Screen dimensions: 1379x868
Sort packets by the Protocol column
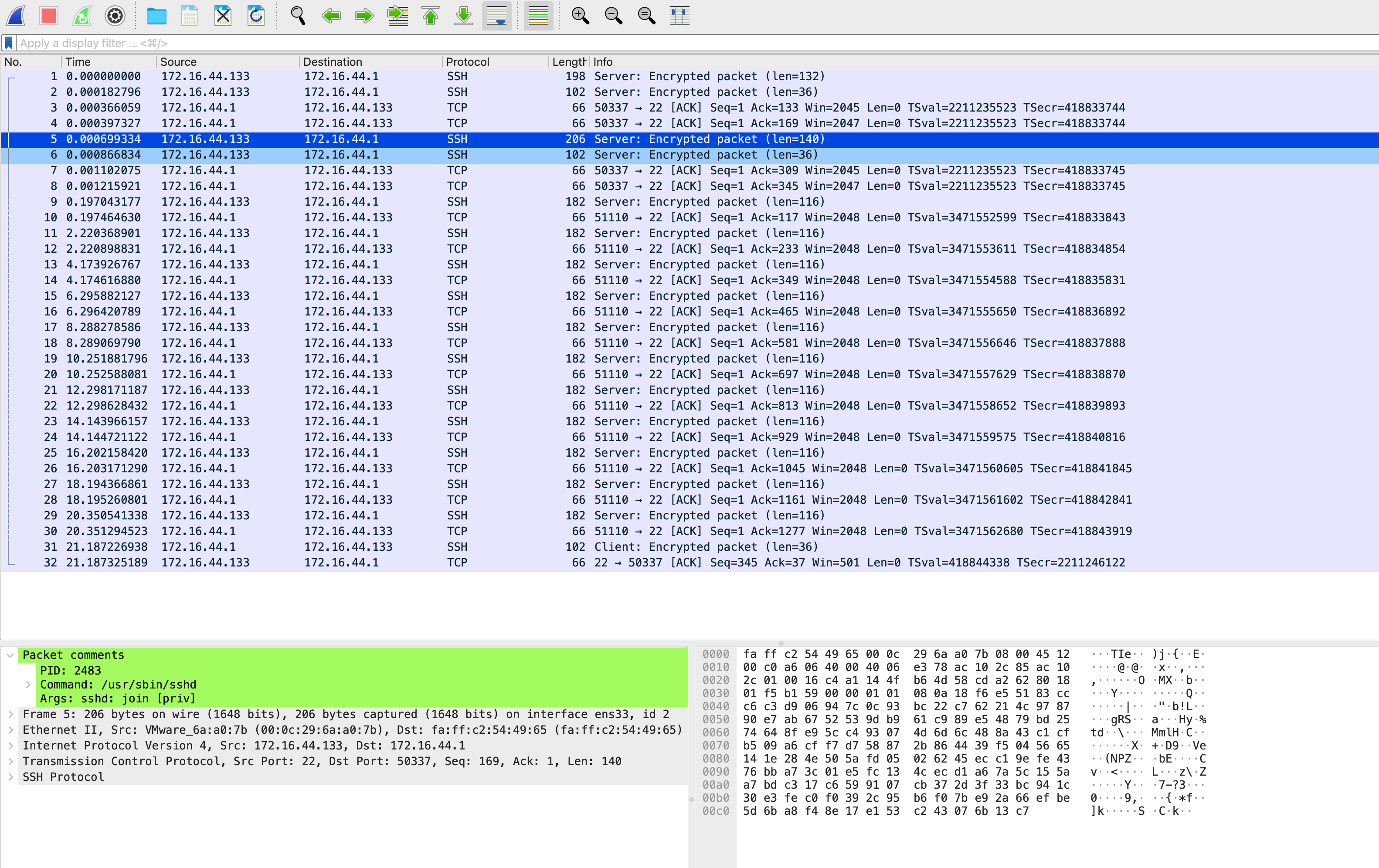pos(467,62)
